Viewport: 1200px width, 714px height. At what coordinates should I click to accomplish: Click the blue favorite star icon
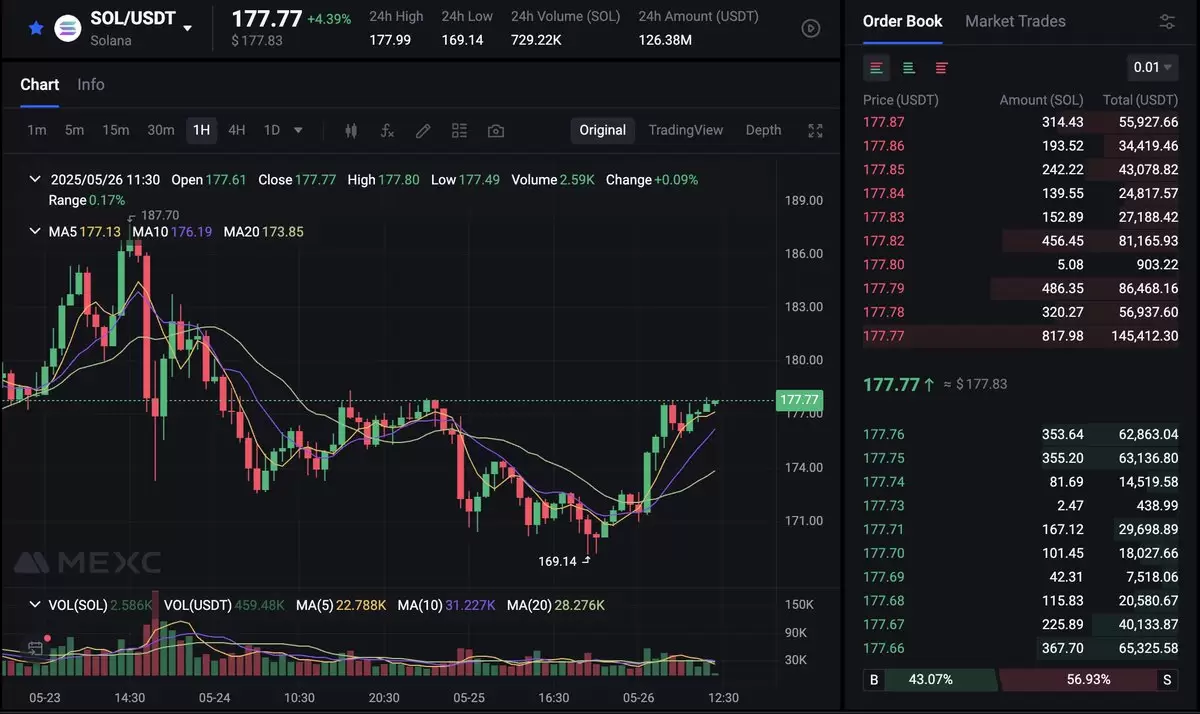click(36, 28)
